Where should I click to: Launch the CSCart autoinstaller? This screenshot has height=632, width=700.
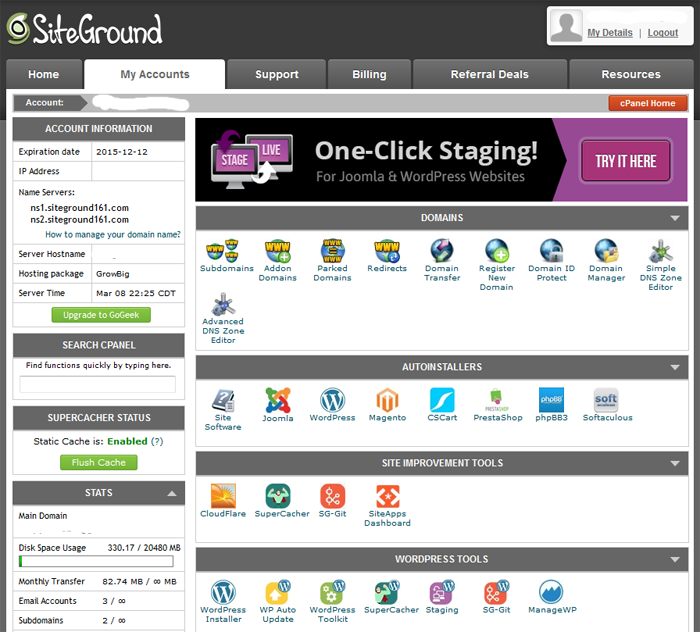point(442,405)
